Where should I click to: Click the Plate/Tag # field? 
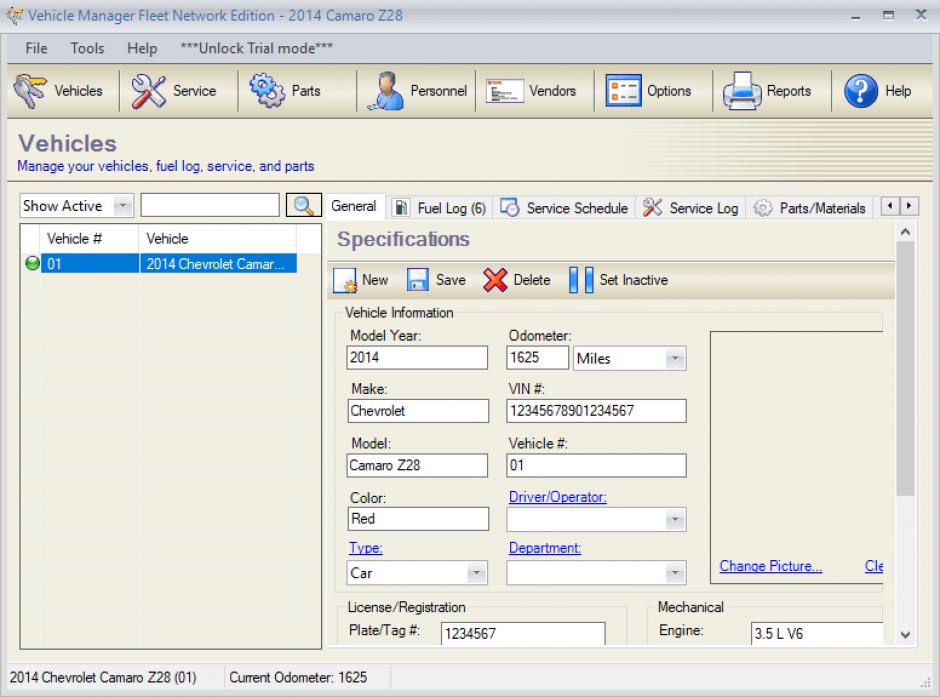coord(523,633)
